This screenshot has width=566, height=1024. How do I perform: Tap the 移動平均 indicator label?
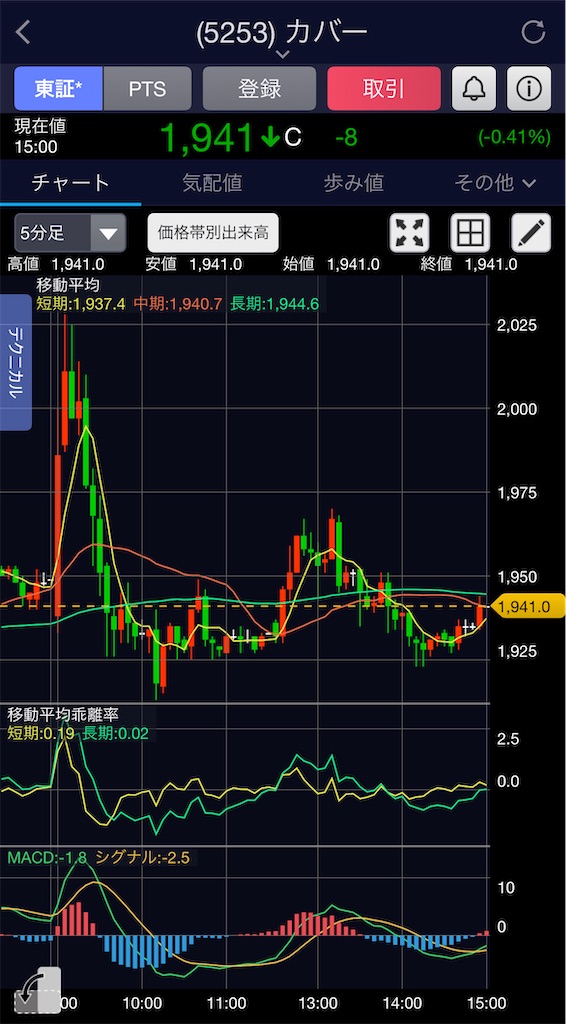coord(68,284)
